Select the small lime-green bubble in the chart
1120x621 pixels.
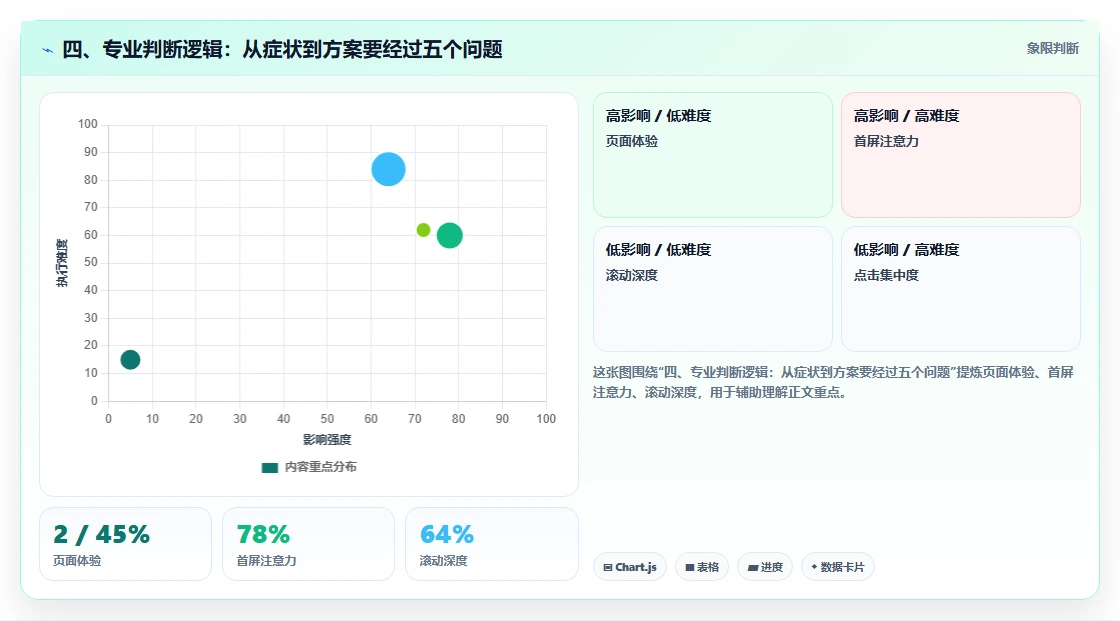coord(424,230)
